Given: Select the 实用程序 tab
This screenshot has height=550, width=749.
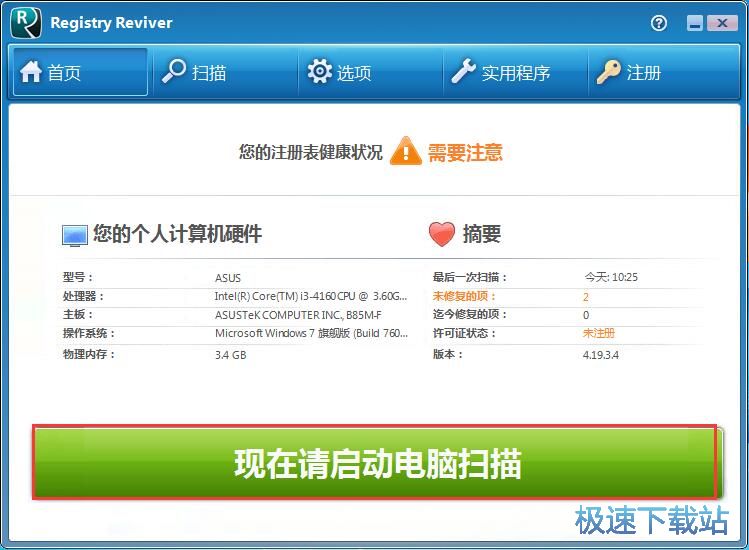Looking at the screenshot, I should pyautogui.click(x=516, y=72).
